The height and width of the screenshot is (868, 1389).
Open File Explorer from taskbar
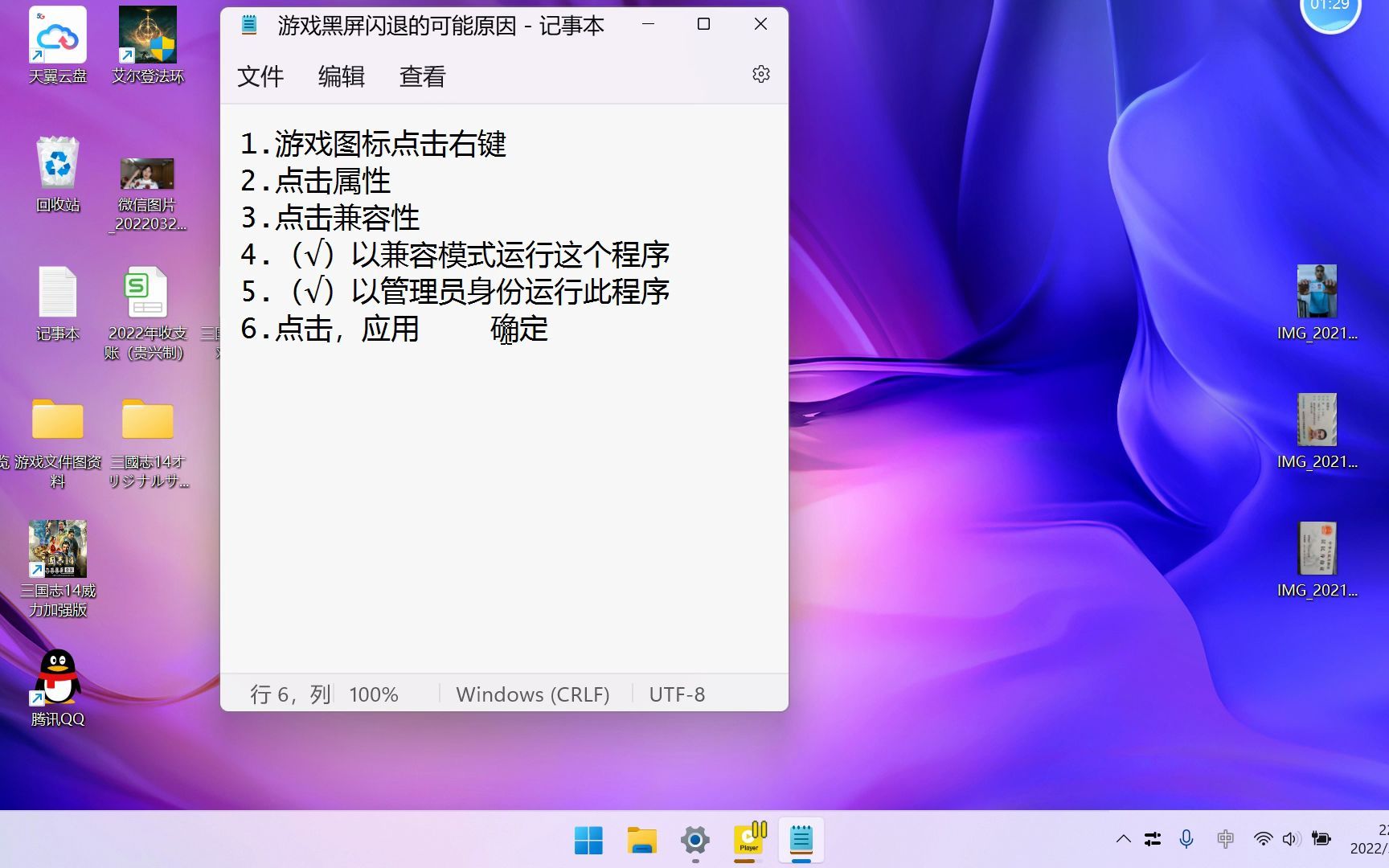click(x=641, y=841)
